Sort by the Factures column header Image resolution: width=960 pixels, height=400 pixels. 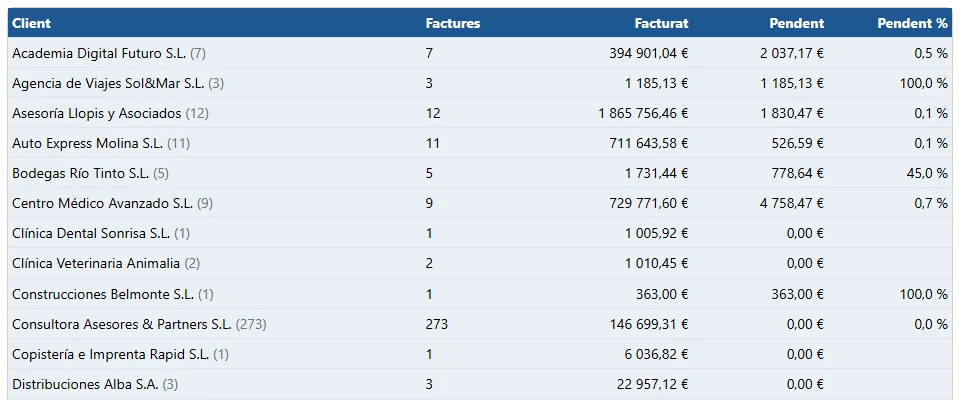[x=452, y=23]
